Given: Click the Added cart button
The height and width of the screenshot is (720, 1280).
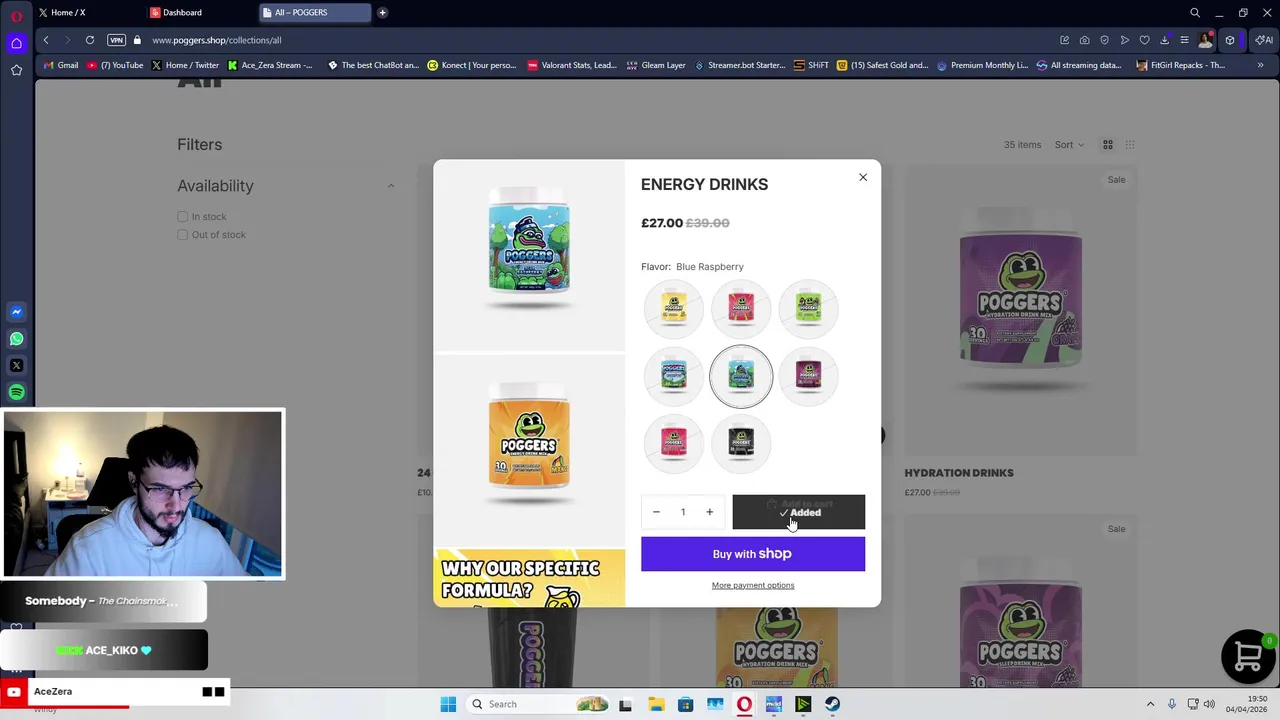Looking at the screenshot, I should click(798, 512).
